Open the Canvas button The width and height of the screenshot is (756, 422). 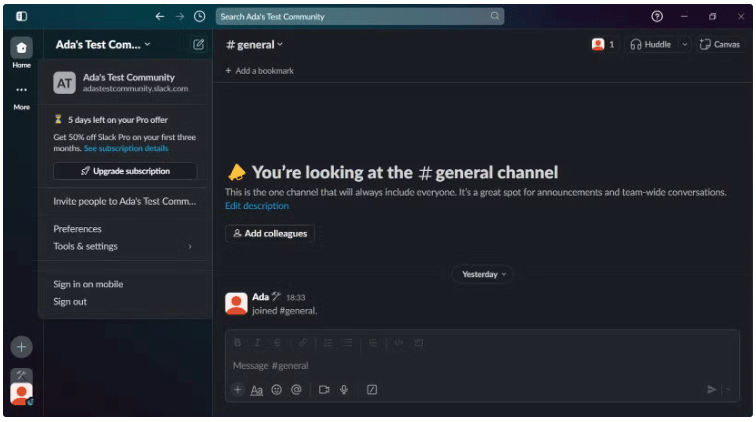tap(719, 44)
